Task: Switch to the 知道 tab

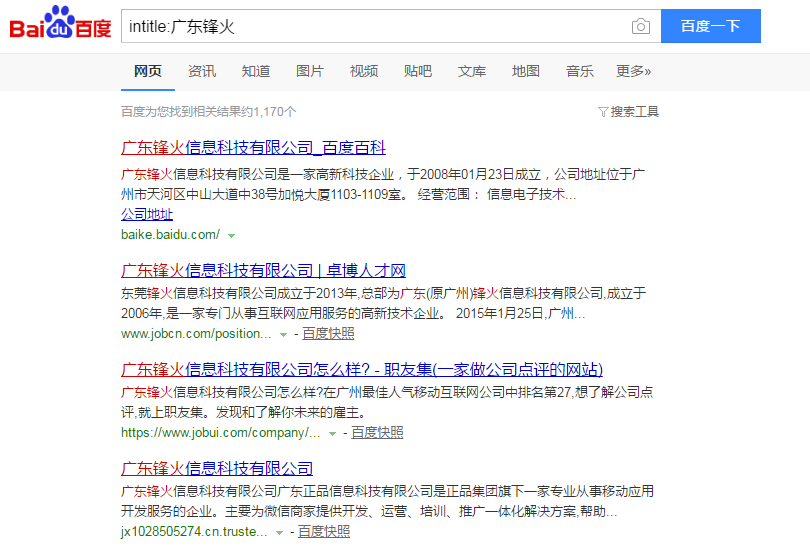Action: 256,71
